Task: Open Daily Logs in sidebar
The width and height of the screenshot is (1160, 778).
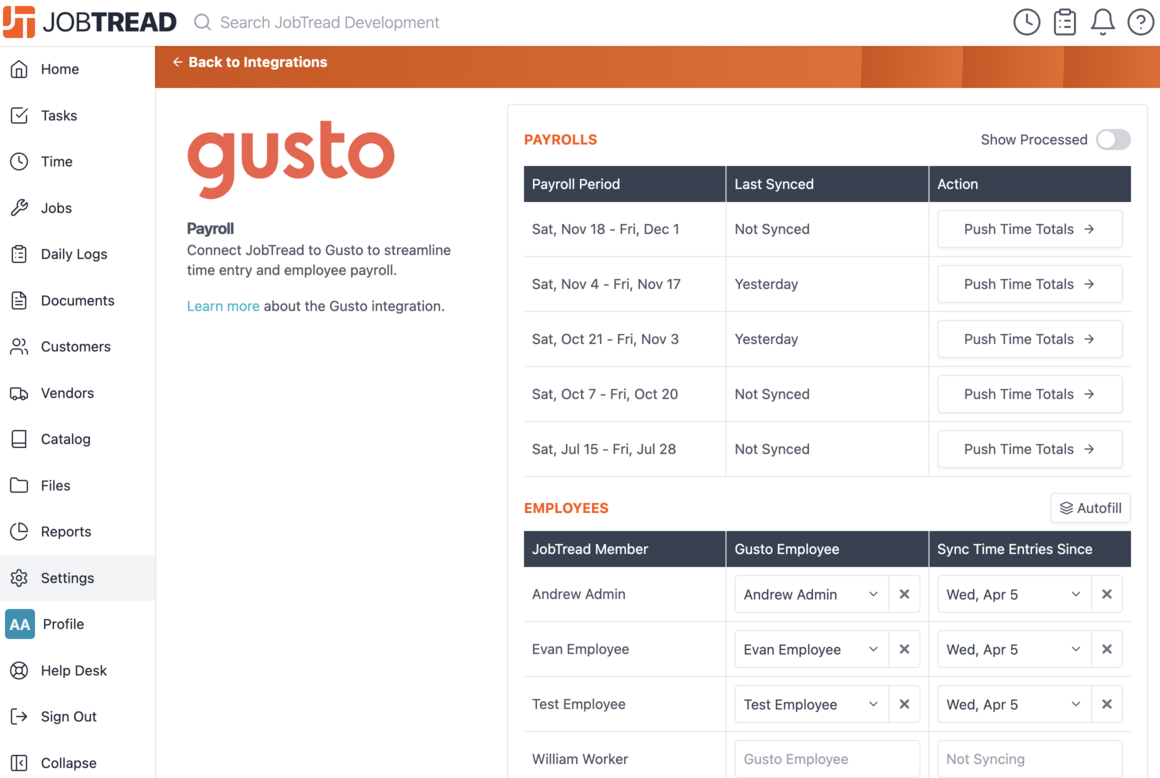Action: tap(78, 254)
